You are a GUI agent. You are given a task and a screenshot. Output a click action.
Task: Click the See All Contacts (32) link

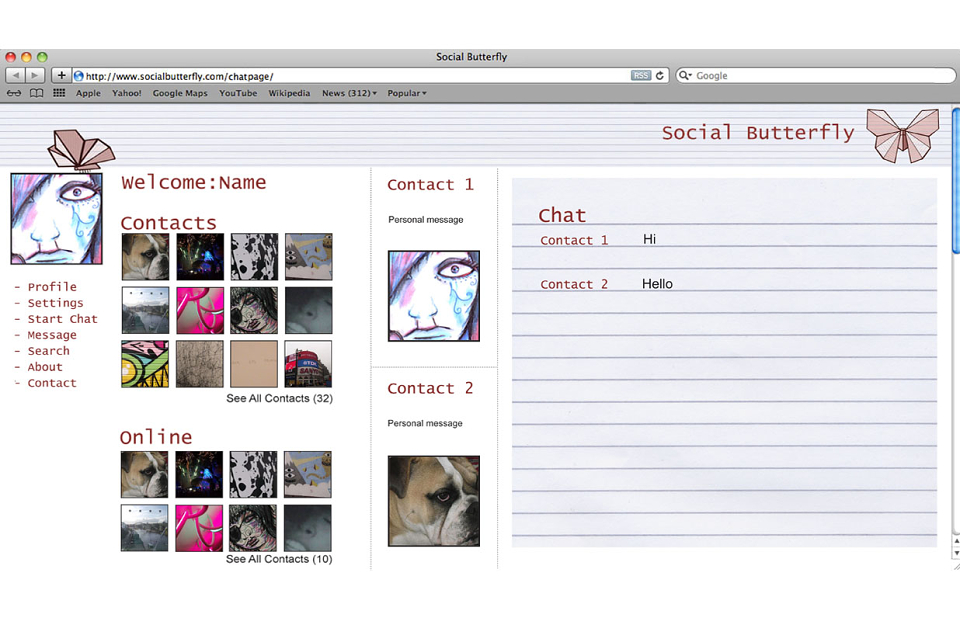click(x=279, y=398)
